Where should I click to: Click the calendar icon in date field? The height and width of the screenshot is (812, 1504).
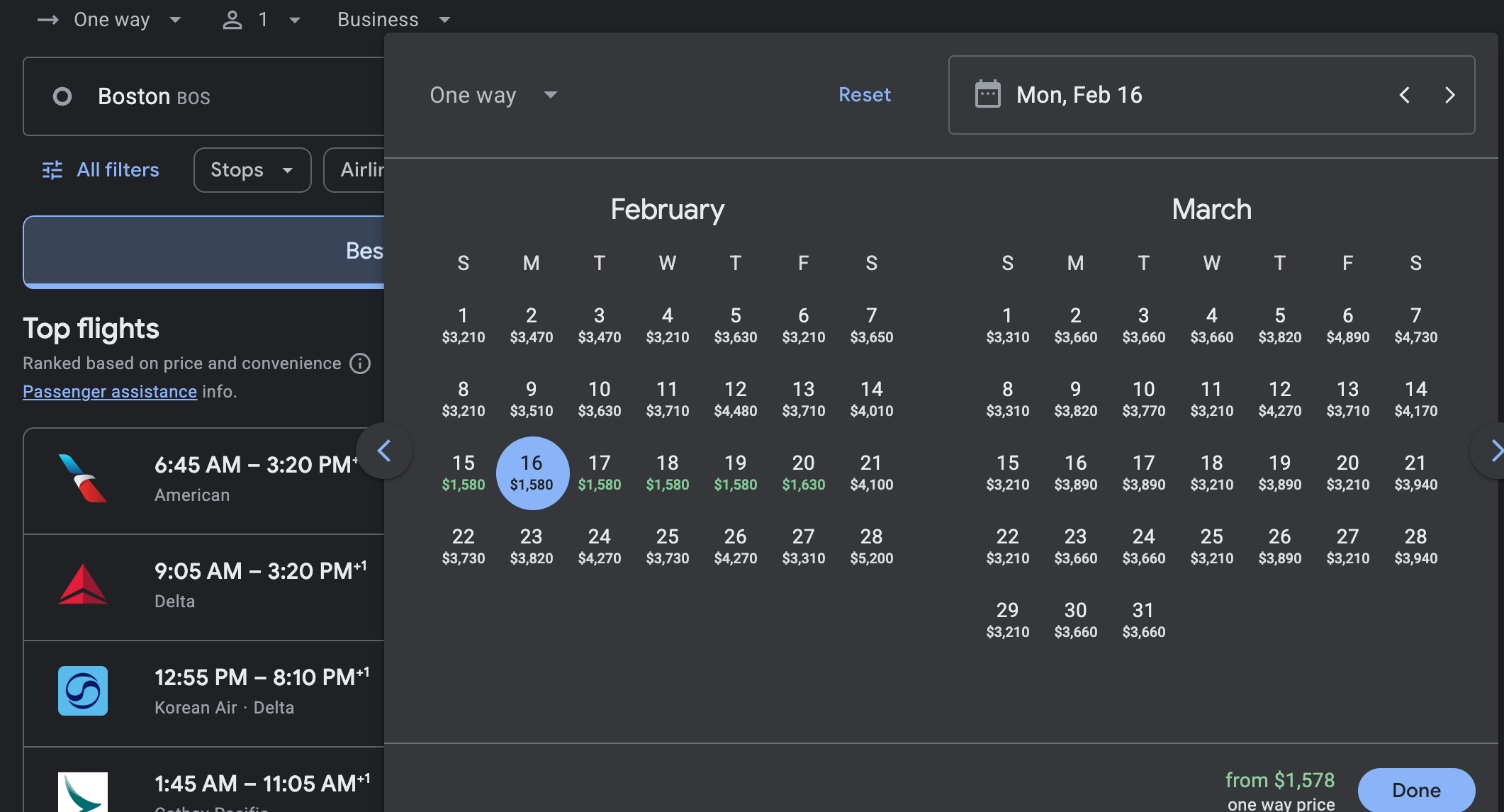pos(987,94)
